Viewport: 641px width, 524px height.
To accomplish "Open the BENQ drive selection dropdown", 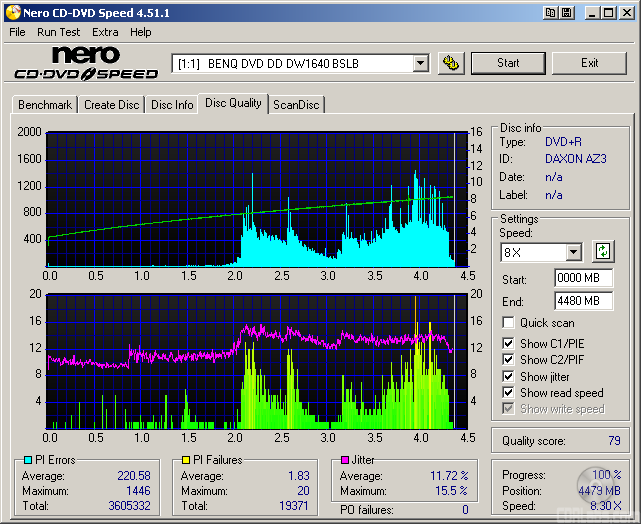I will [x=420, y=63].
